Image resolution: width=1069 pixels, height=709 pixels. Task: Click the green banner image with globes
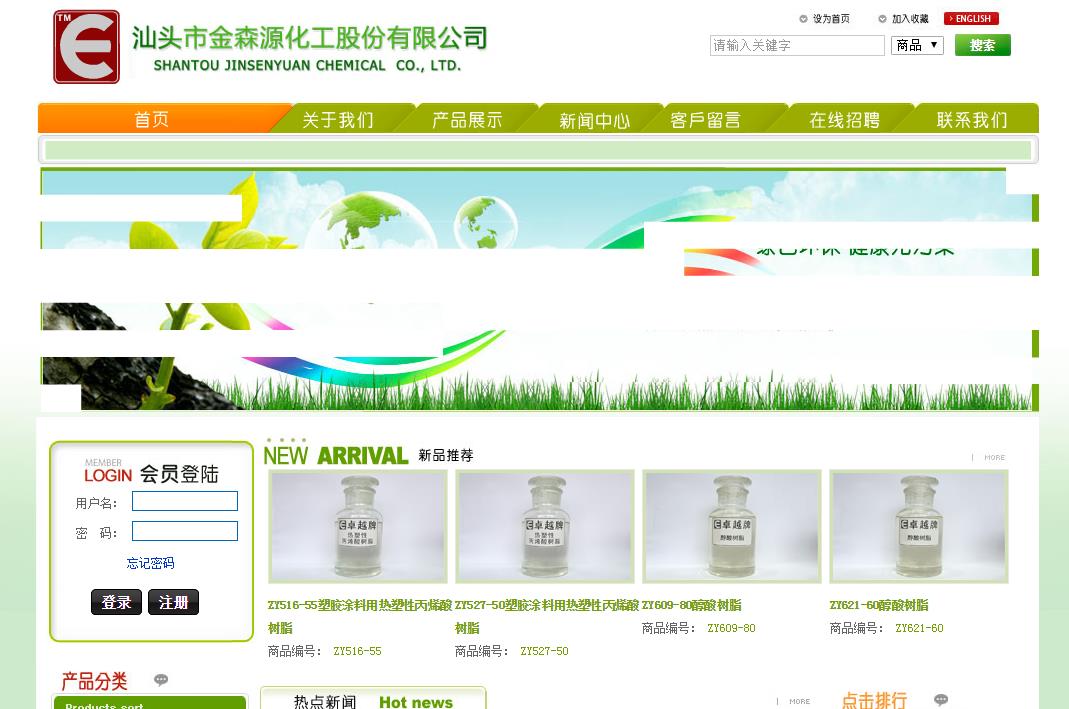539,289
